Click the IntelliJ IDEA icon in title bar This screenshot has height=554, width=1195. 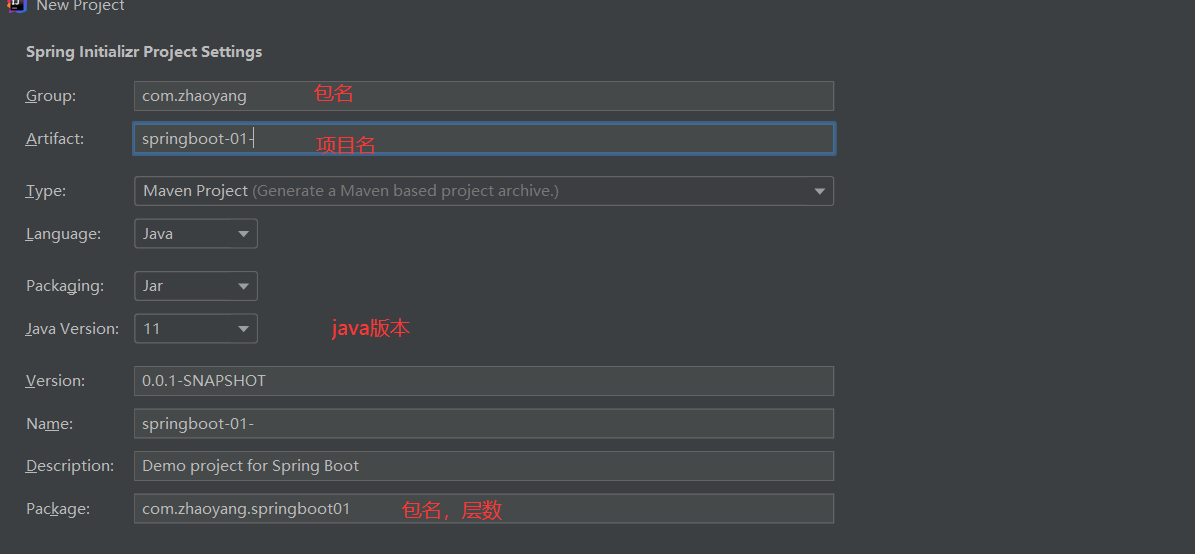pyautogui.click(x=16, y=5)
